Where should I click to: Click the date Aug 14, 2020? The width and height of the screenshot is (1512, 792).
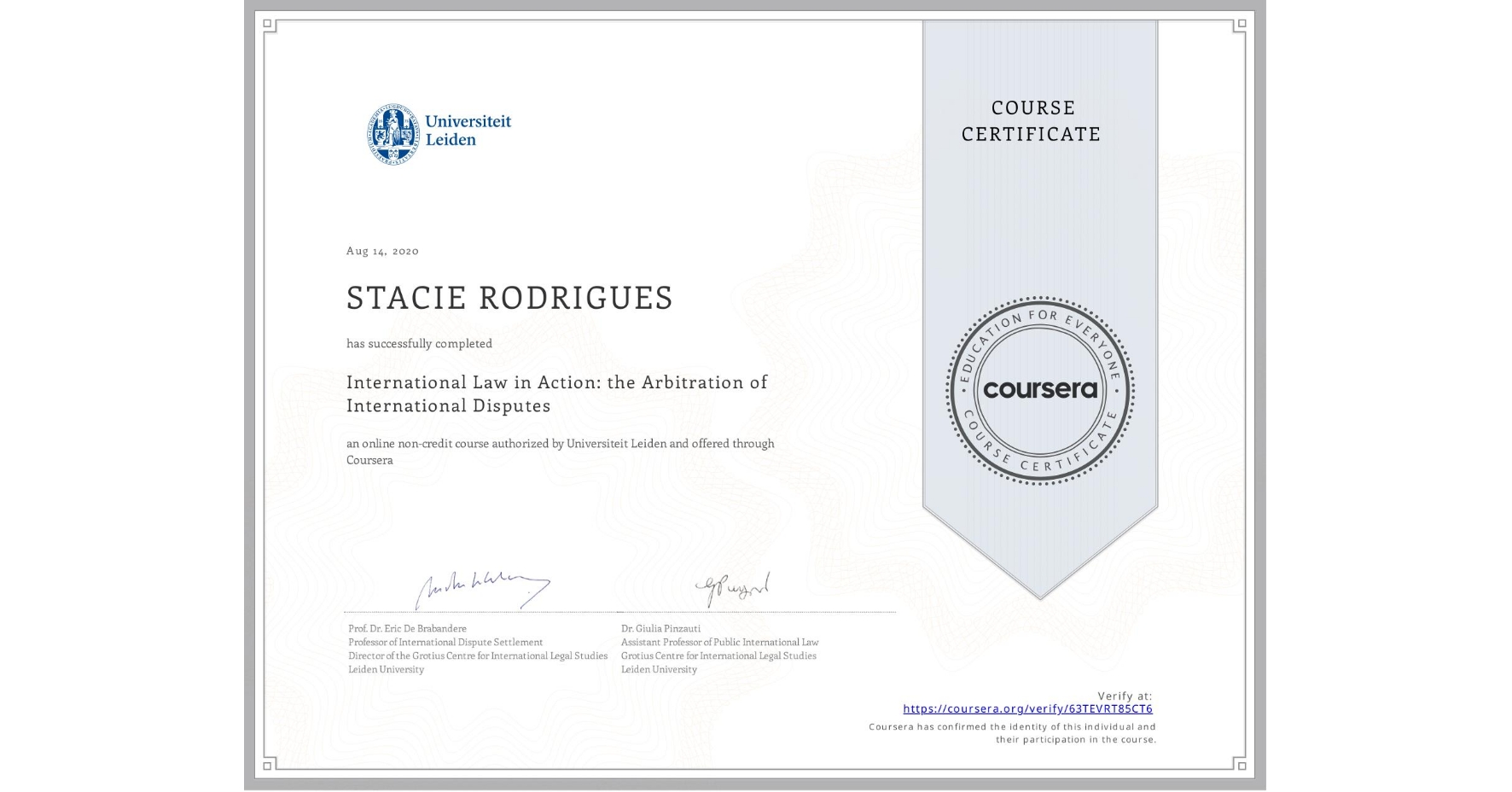coord(381,251)
